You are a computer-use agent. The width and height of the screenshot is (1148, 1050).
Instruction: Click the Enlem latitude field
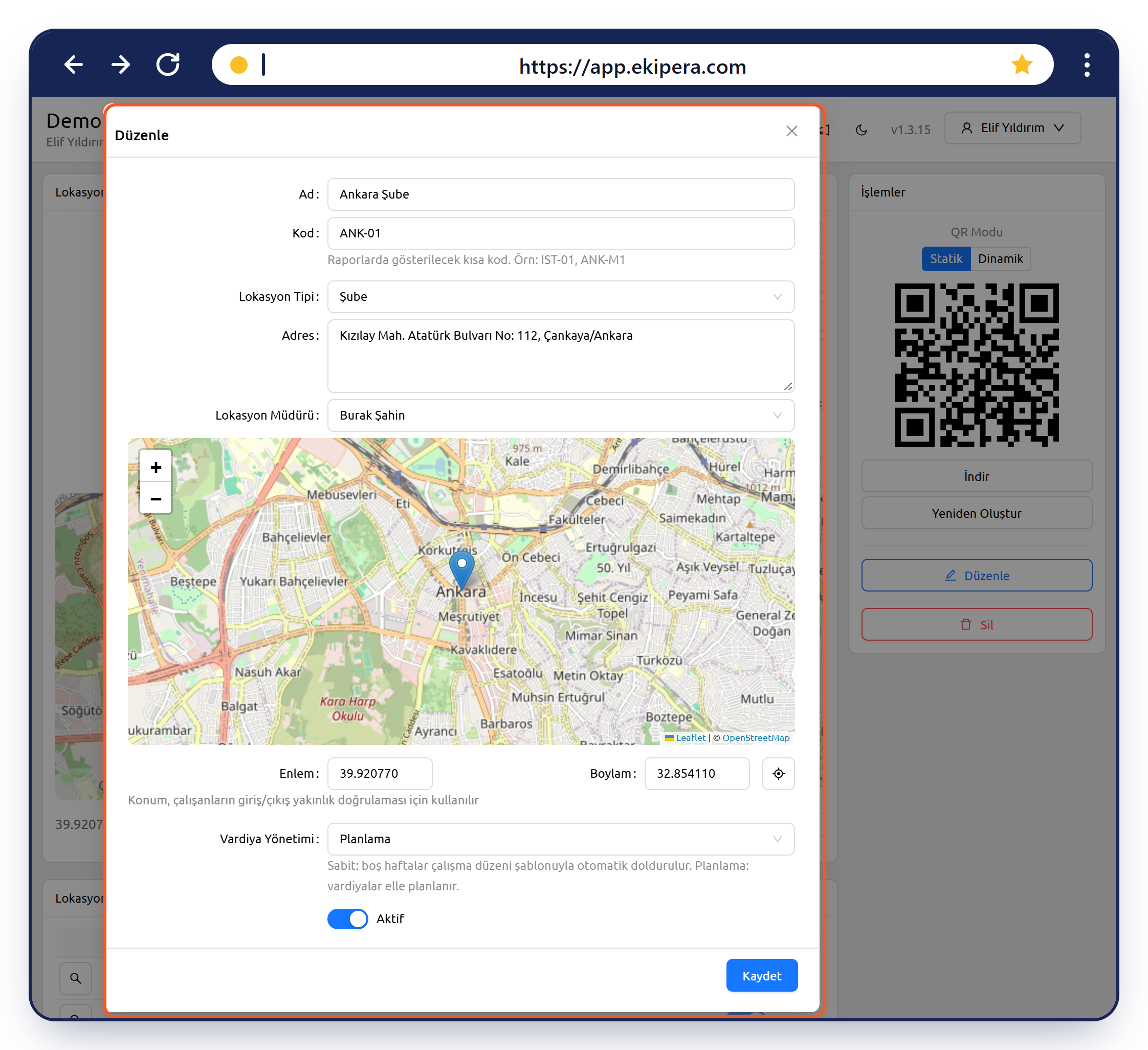tap(380, 773)
